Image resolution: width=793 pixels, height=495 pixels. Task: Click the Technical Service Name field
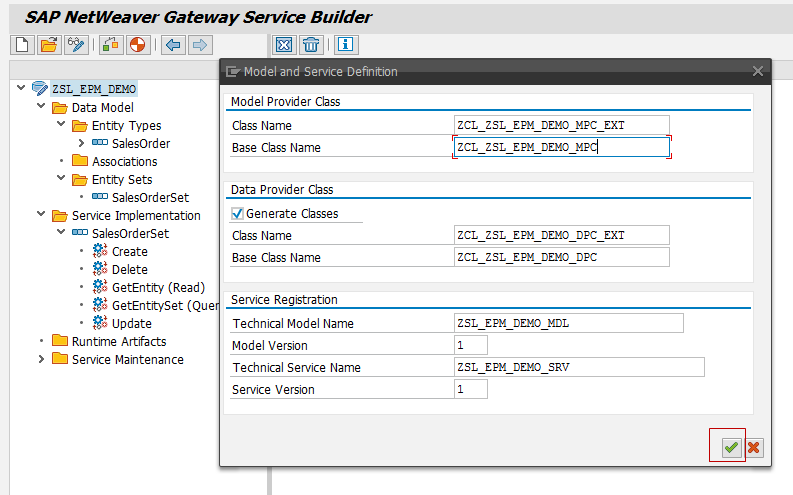(578, 368)
